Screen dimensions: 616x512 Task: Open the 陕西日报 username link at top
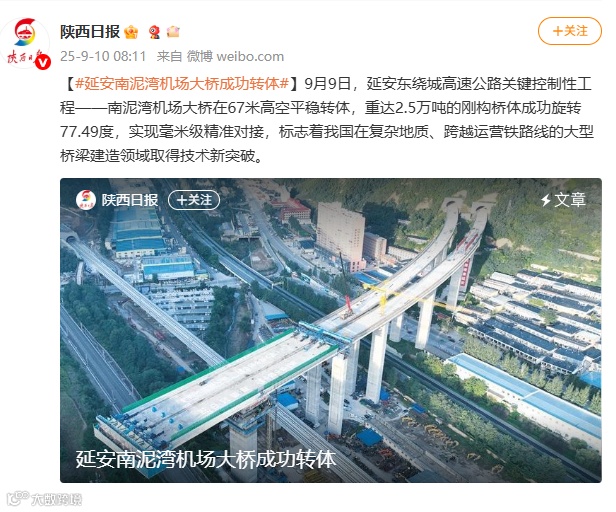click(90, 32)
